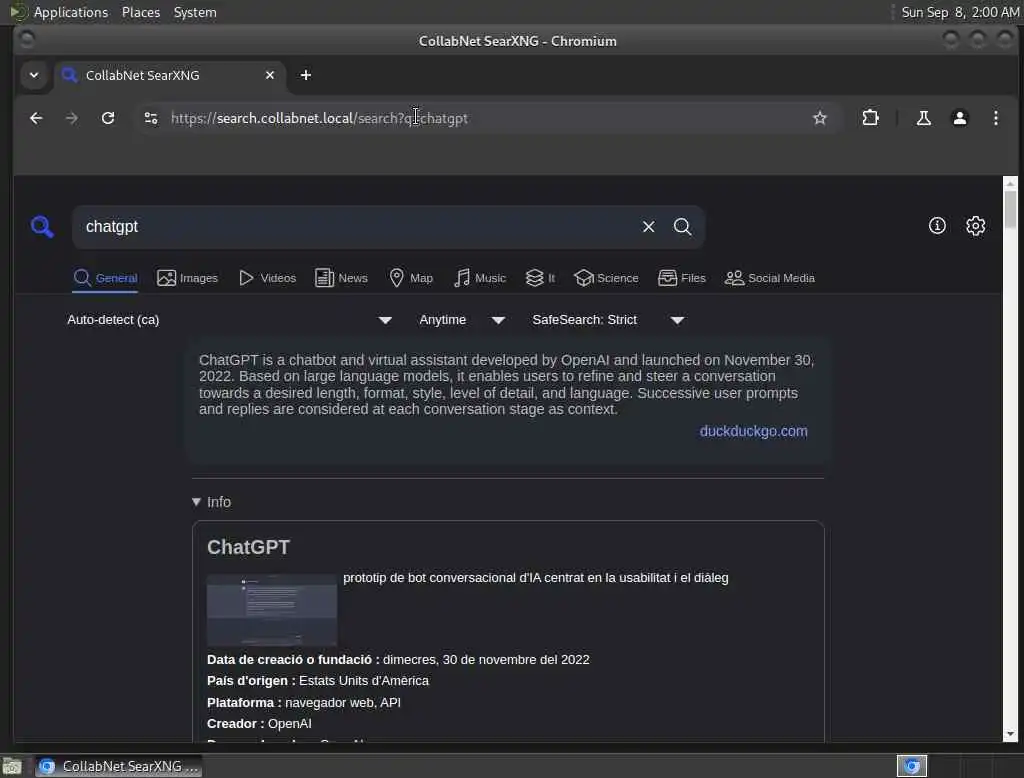
Task: Click the scrollbar down arrow
Action: [x=1010, y=734]
